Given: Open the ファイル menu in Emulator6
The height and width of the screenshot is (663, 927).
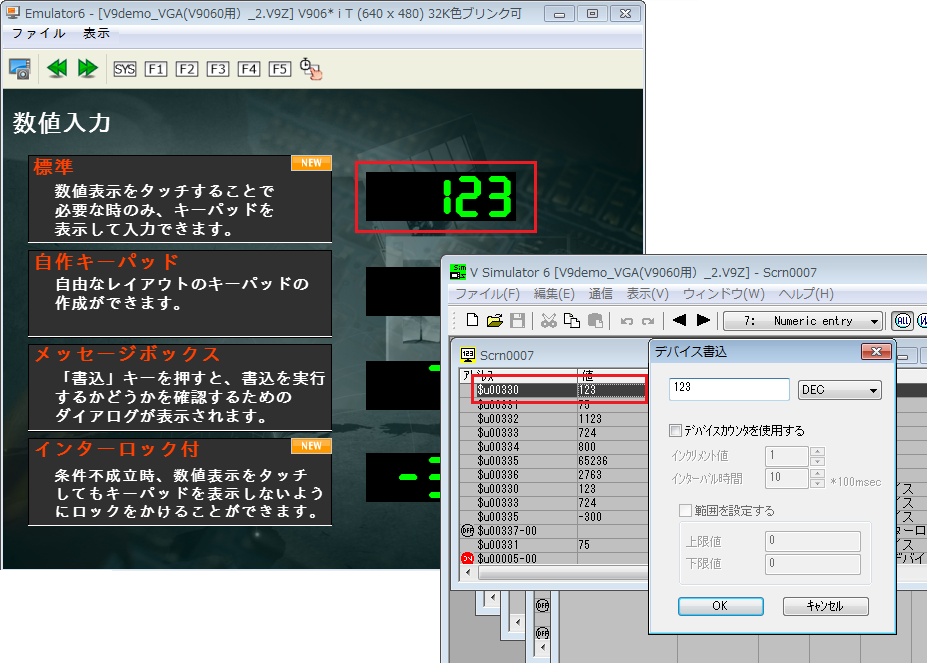Looking at the screenshot, I should click(38, 33).
